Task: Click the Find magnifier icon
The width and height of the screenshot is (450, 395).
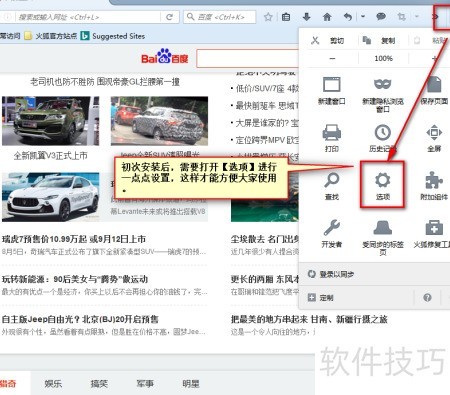Action: coord(332,181)
